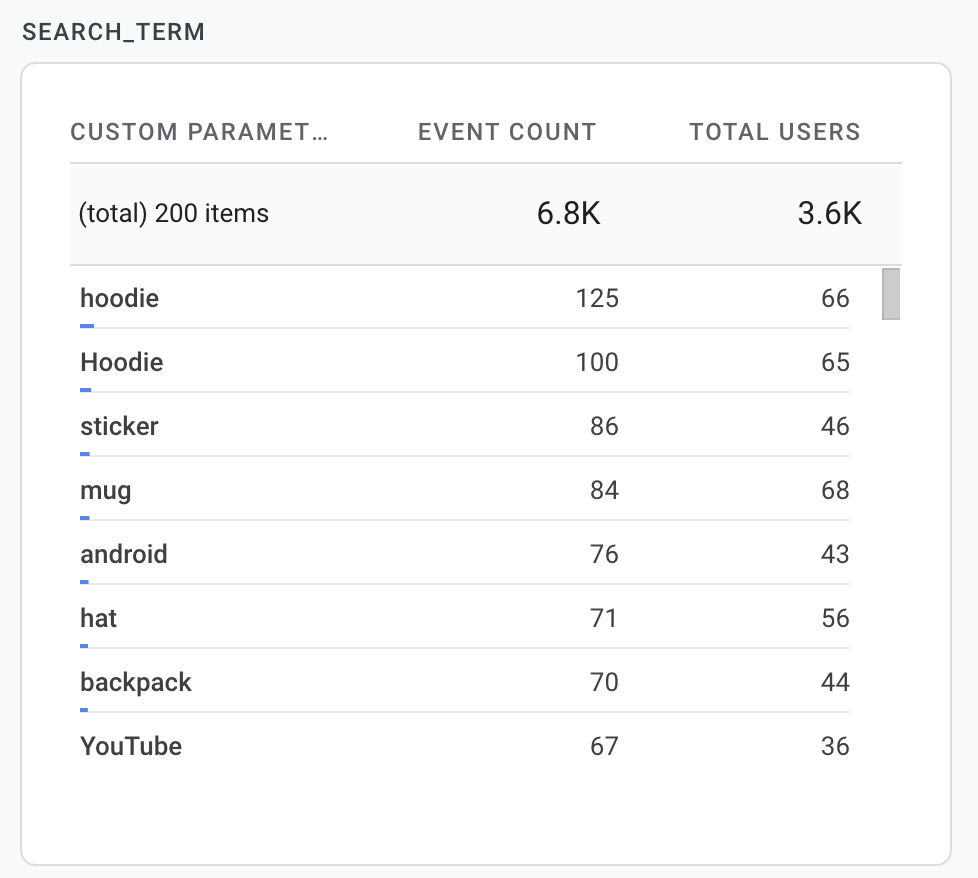This screenshot has width=978, height=878.
Task: Click the mug search term
Action: click(106, 490)
